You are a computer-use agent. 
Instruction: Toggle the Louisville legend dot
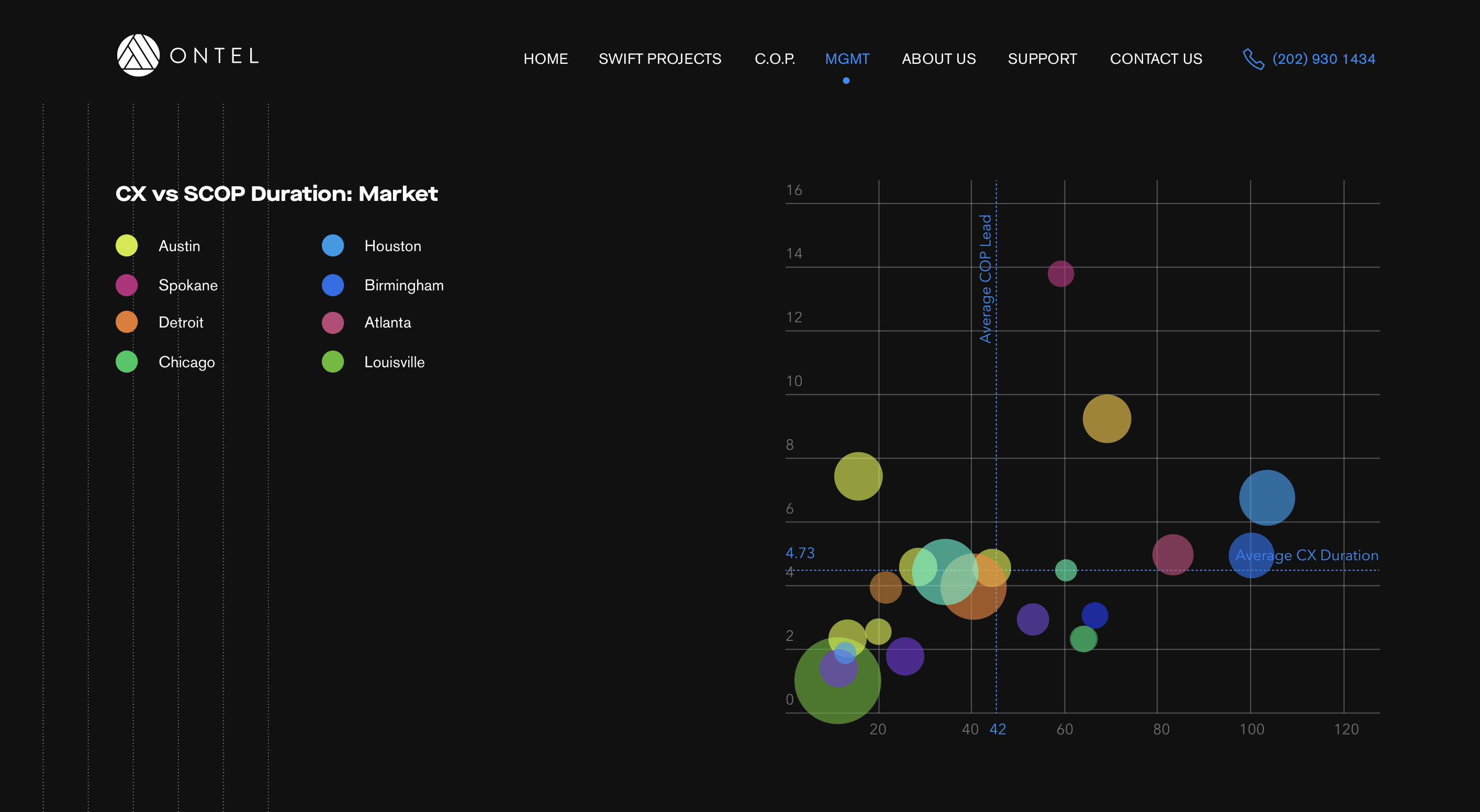pos(333,362)
